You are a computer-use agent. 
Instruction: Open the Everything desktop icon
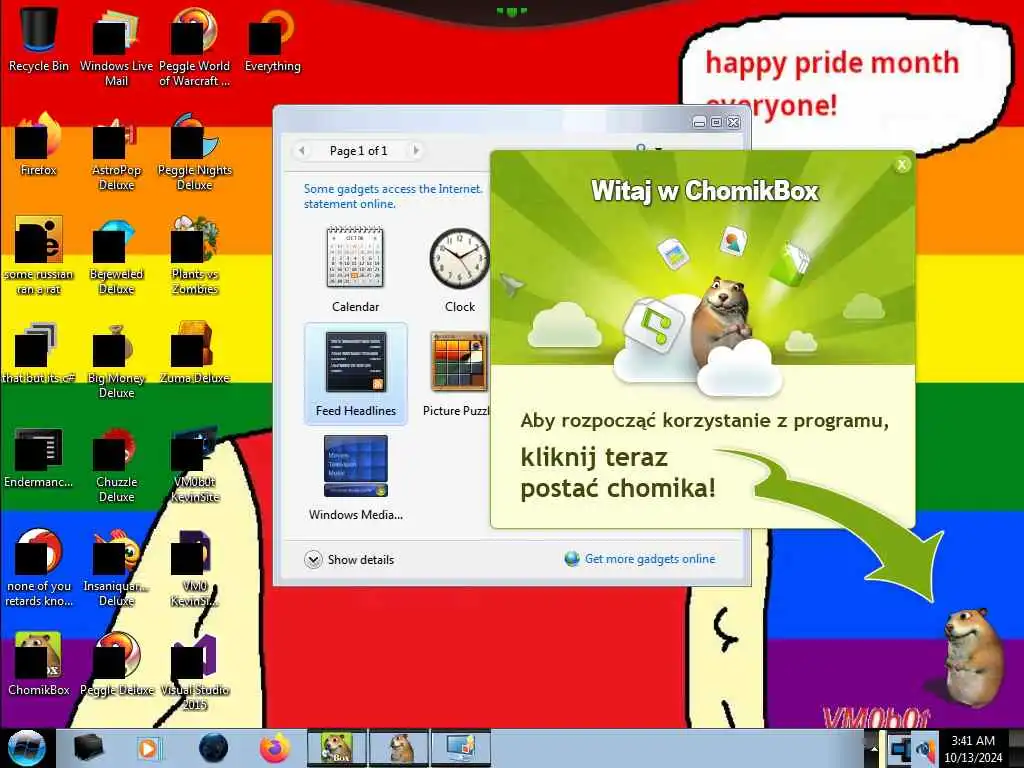(x=272, y=39)
